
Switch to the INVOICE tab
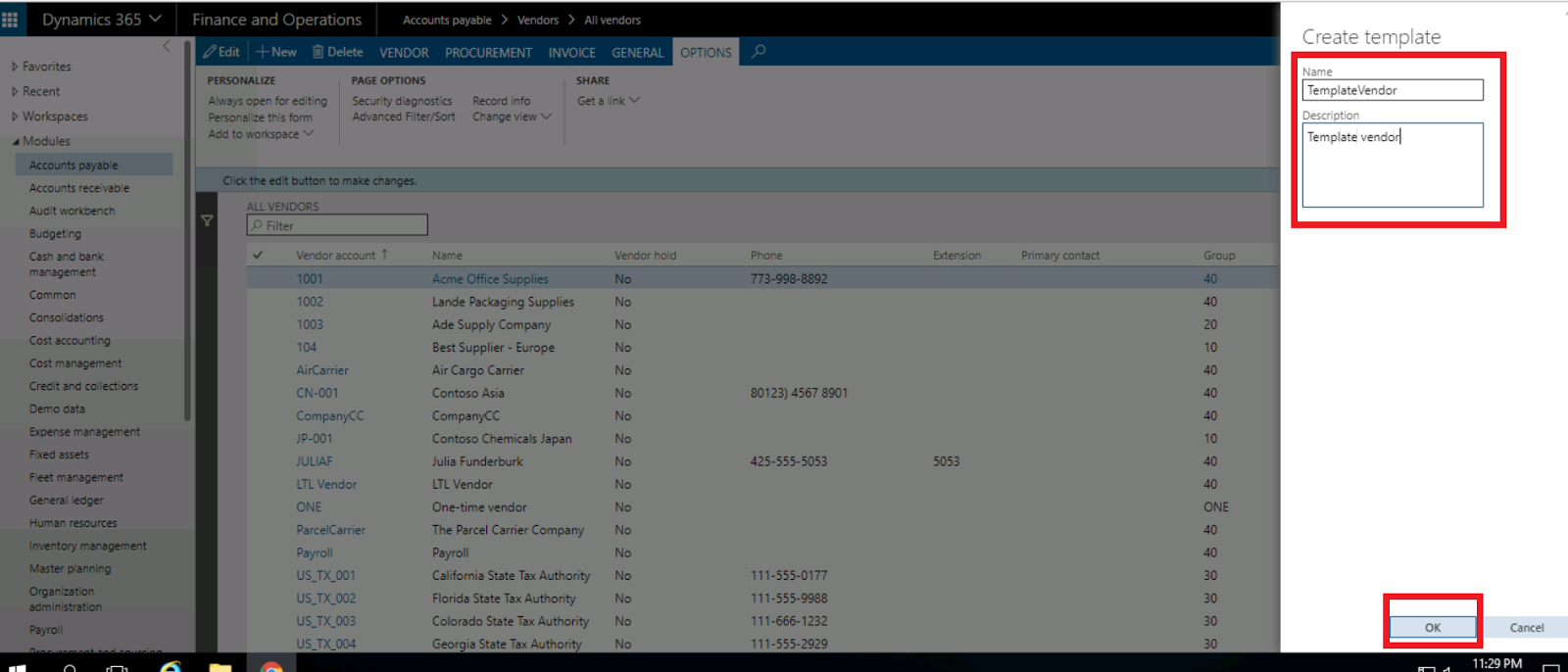pyautogui.click(x=571, y=53)
